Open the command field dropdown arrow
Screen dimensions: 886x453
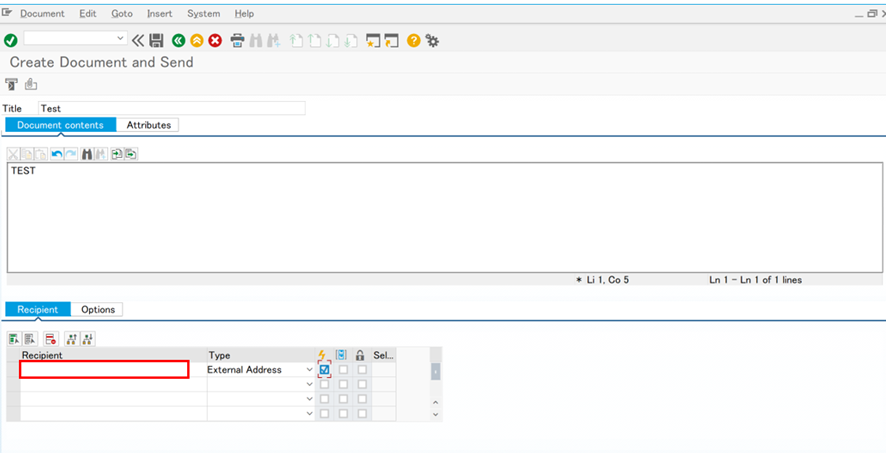(x=120, y=38)
